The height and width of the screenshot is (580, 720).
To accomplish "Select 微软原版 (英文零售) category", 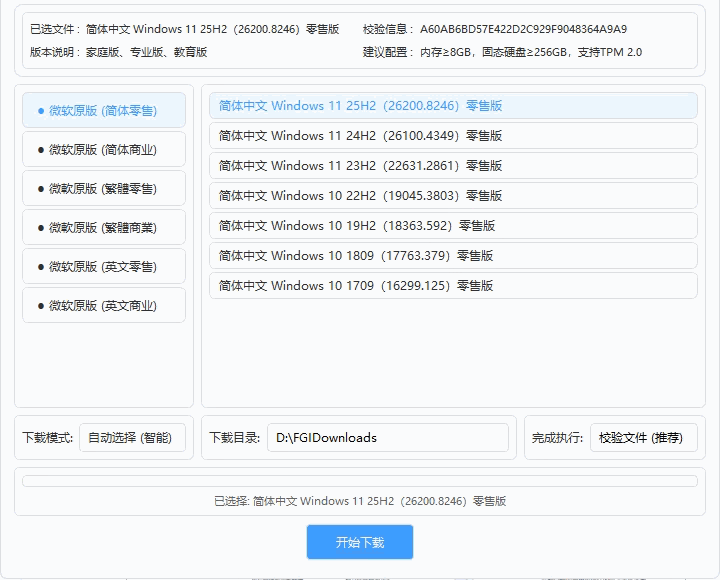I will [x=104, y=266].
